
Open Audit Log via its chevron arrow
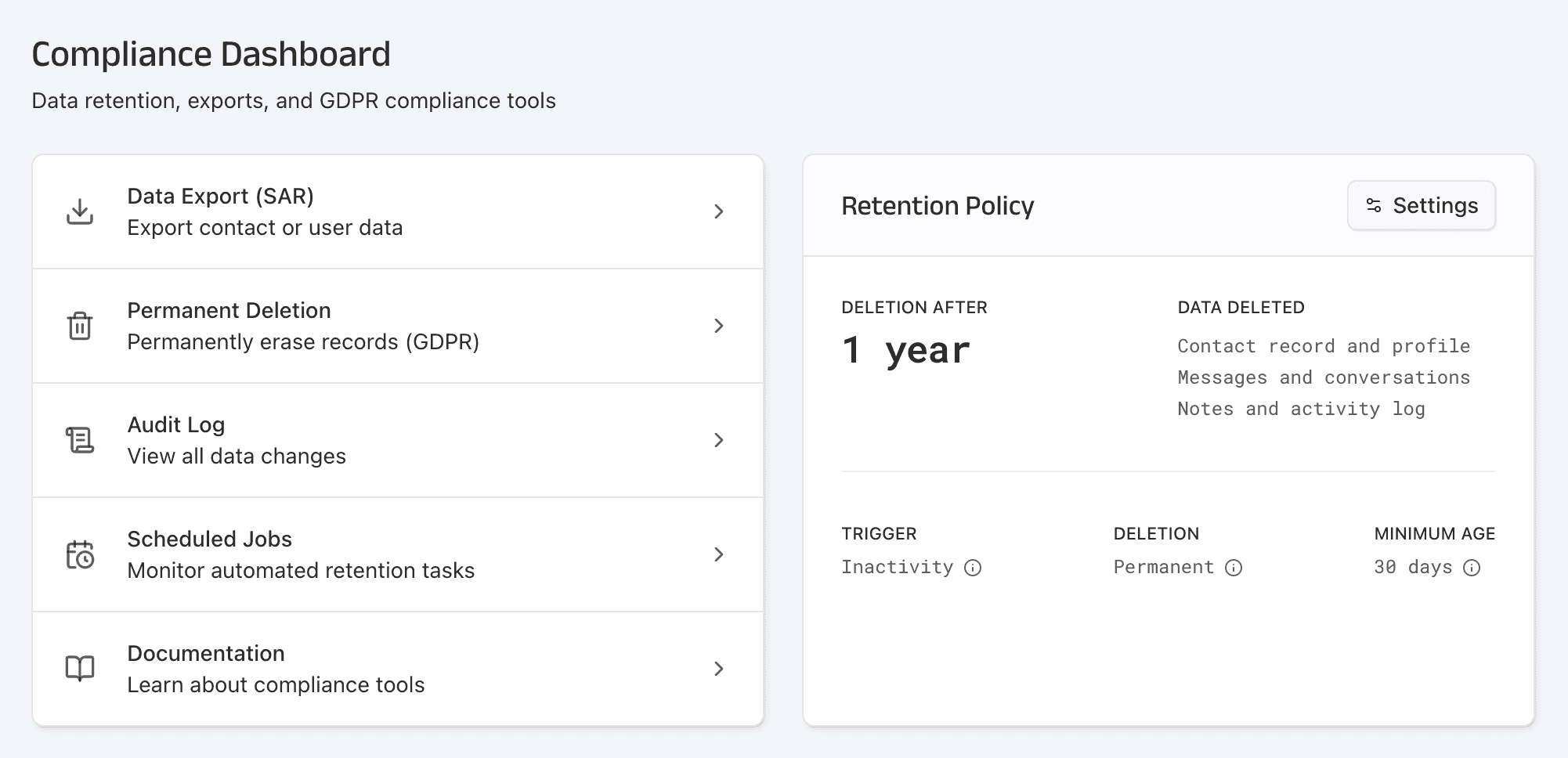[719, 440]
